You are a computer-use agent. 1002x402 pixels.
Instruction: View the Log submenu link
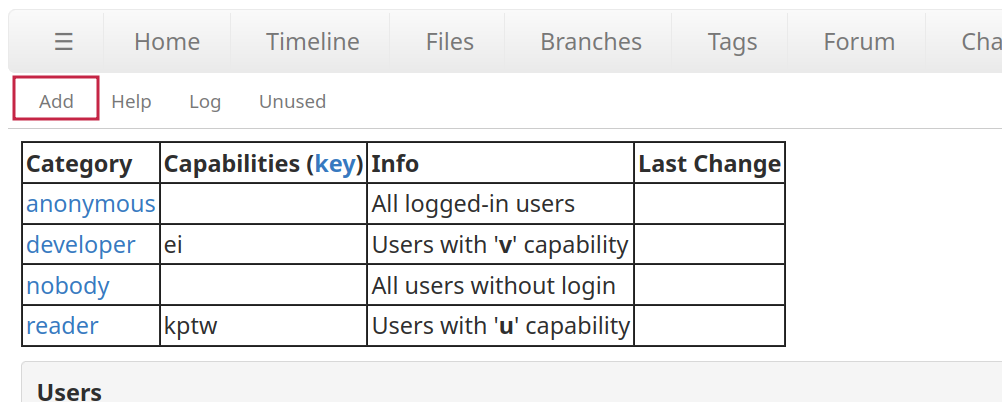tap(205, 101)
